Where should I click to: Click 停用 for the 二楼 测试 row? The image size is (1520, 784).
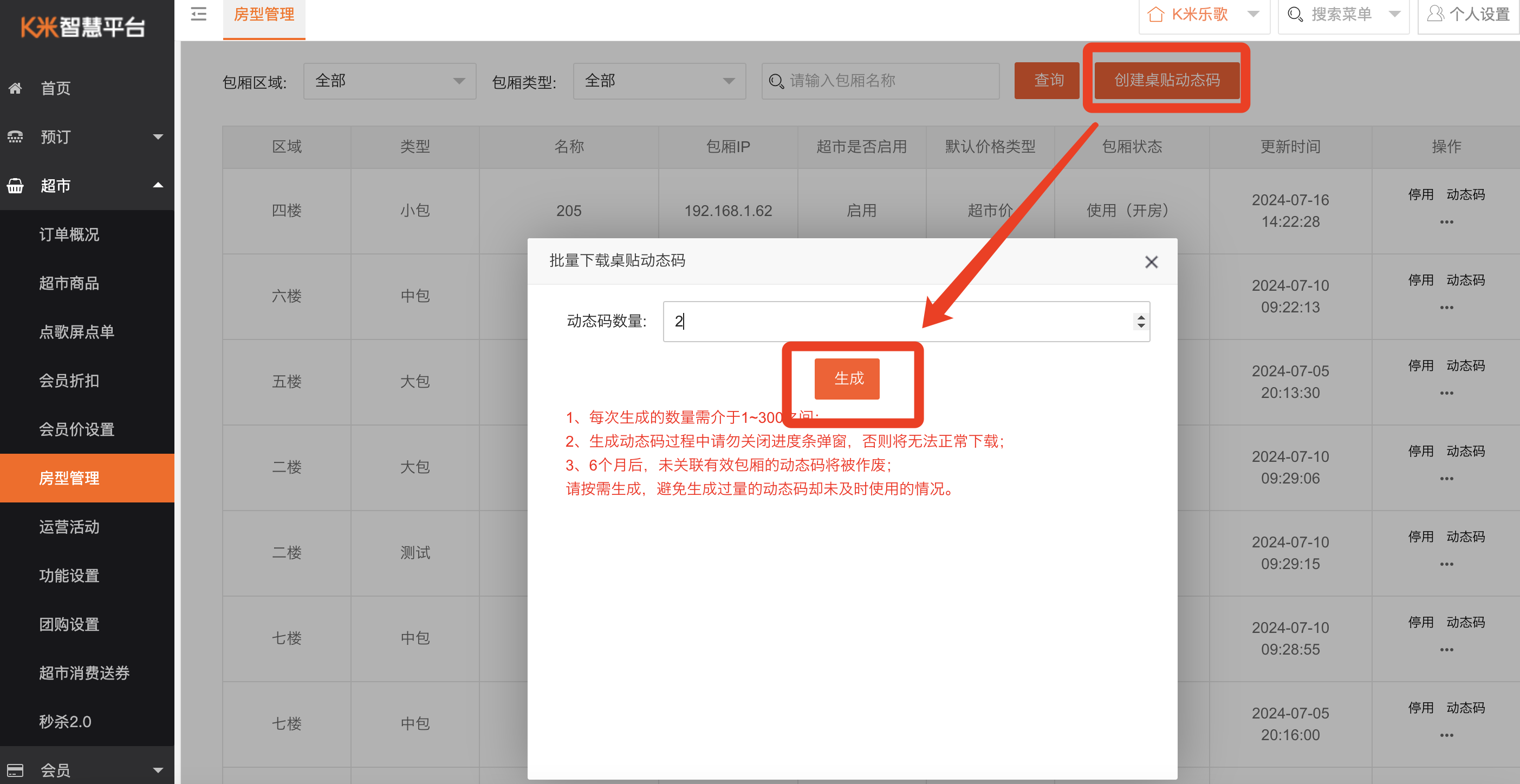(x=1421, y=537)
